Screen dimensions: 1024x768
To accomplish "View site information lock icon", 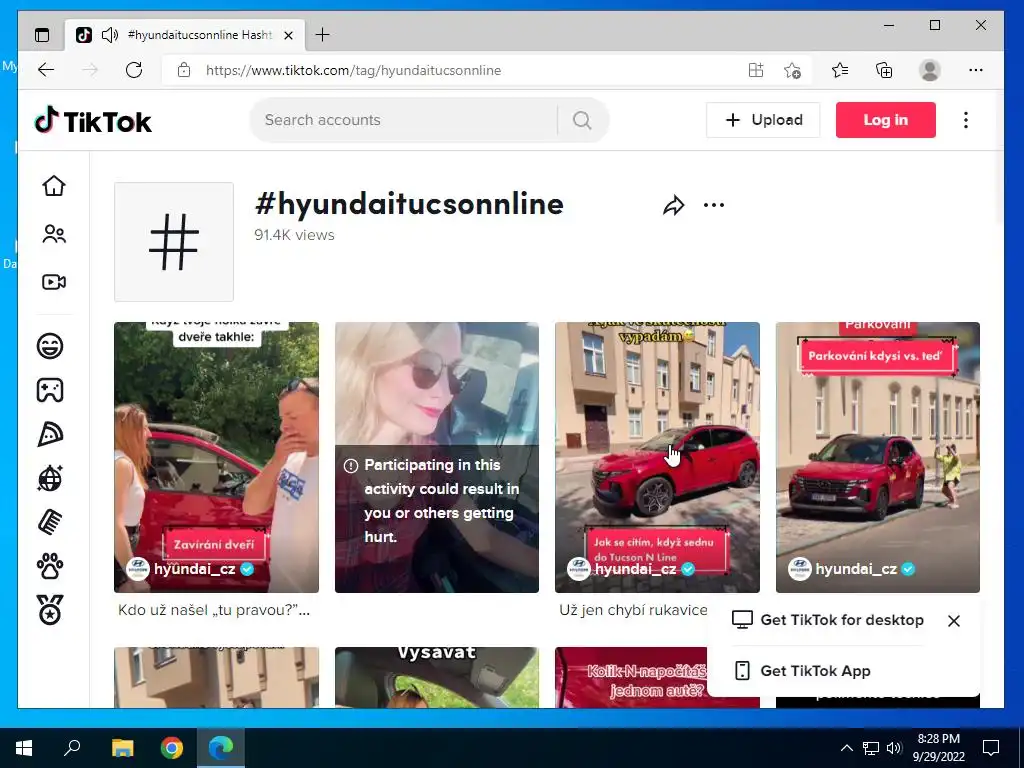I will tap(184, 70).
